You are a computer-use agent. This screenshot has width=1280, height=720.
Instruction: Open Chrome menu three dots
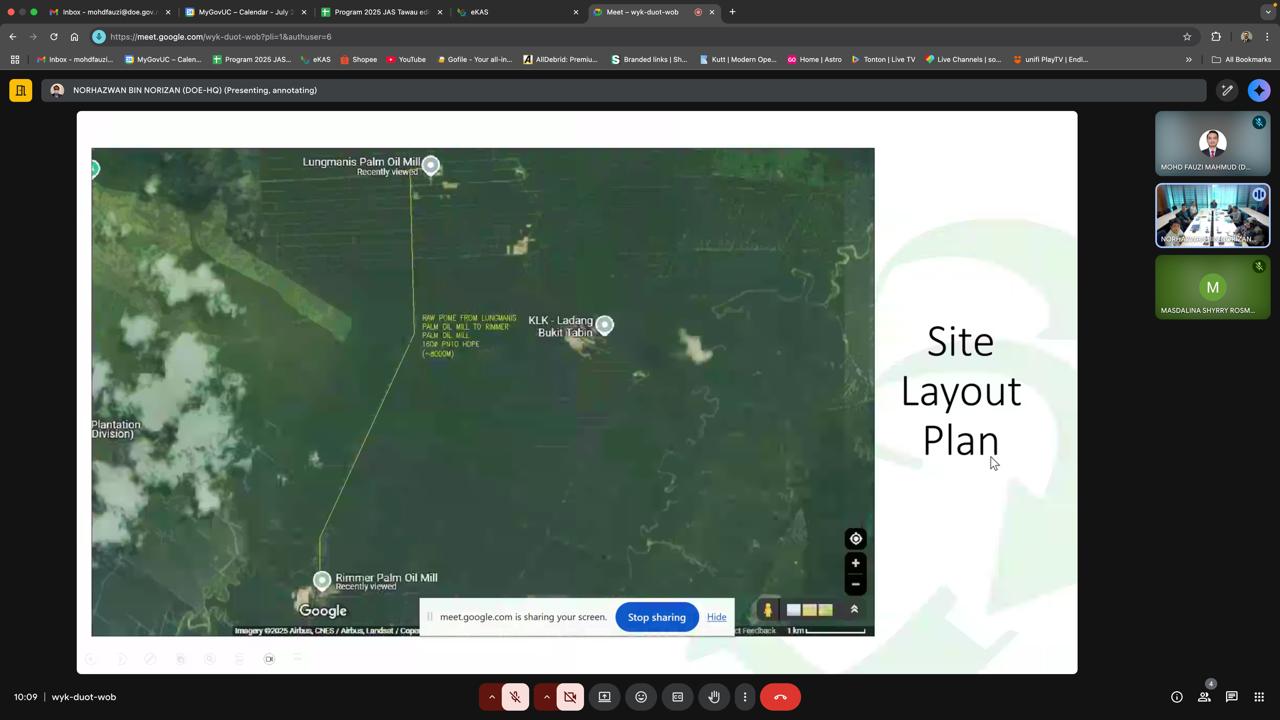click(1267, 37)
